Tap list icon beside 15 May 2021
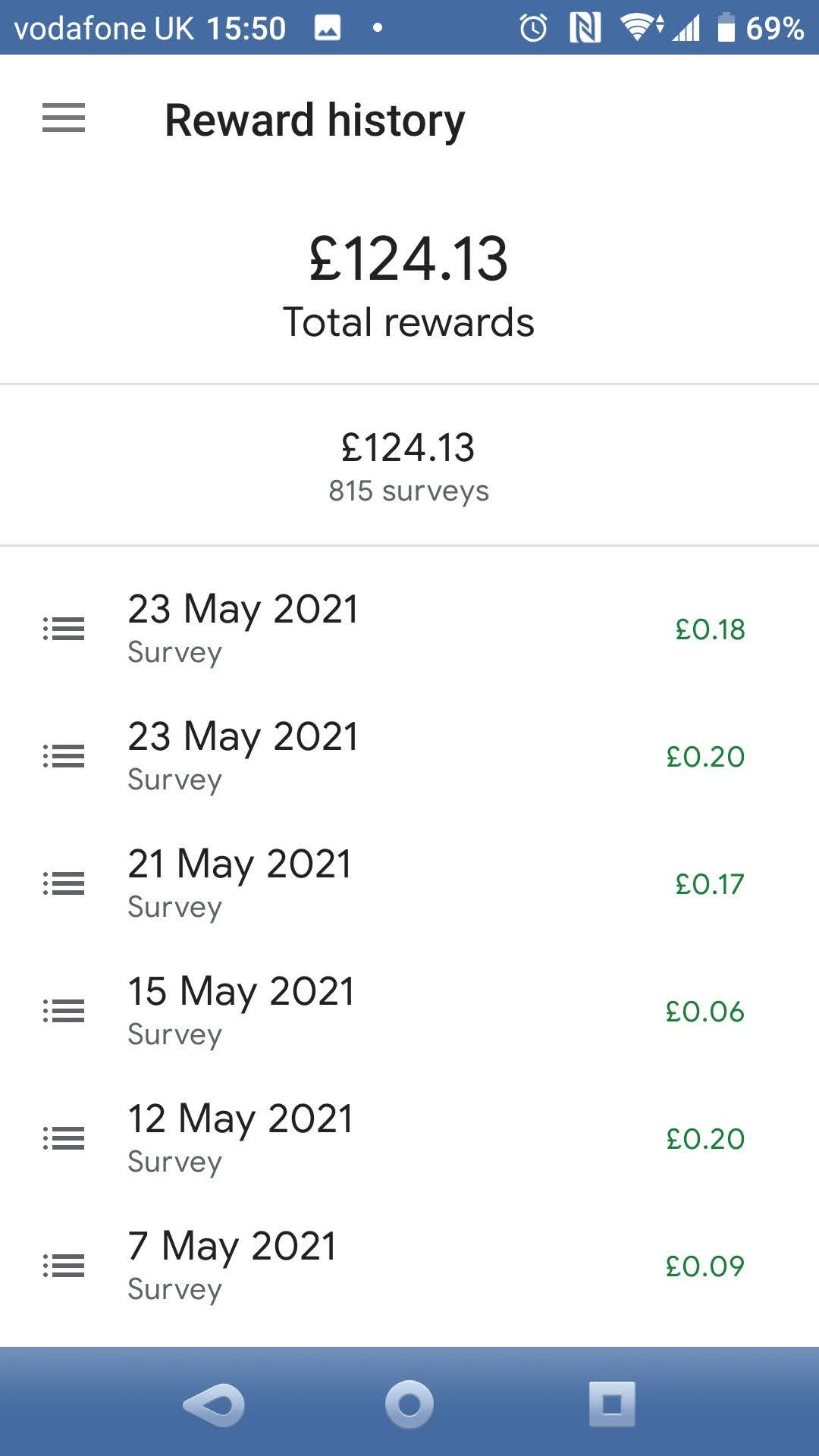 coord(64,1011)
